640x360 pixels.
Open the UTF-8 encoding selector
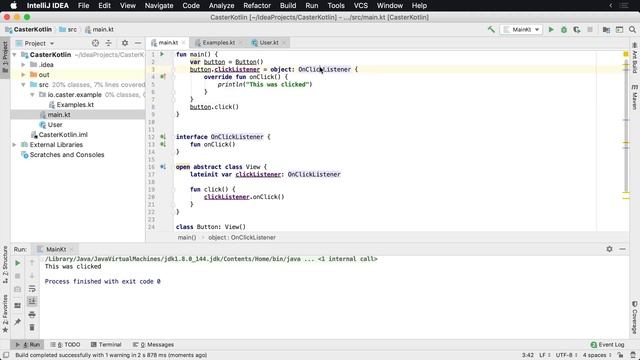(x=567, y=355)
